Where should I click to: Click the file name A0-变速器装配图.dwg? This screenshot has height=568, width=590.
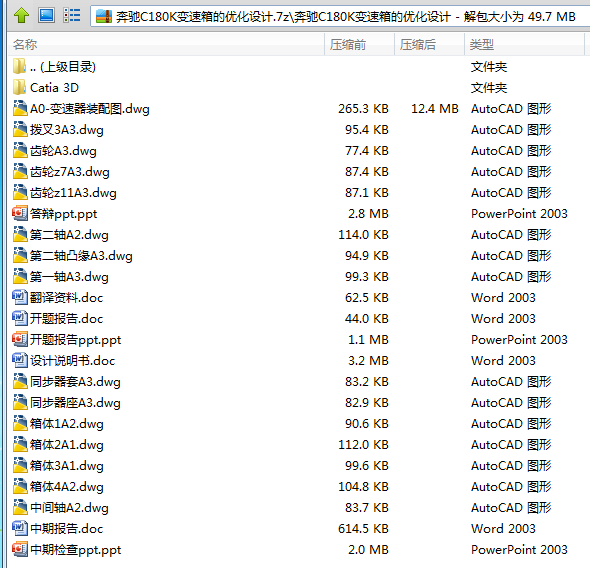point(90,109)
